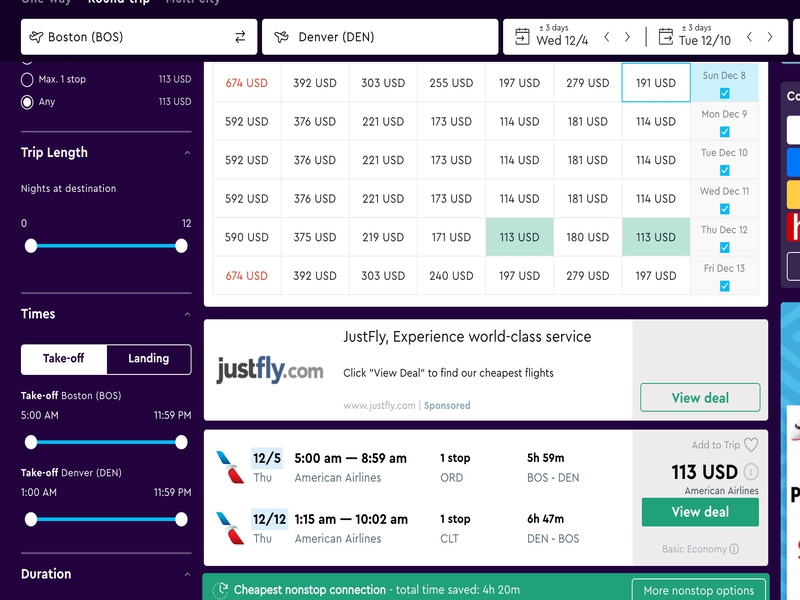Click the heart icon next to Add to Trip
This screenshot has height=600, width=800.
pyautogui.click(x=751, y=445)
